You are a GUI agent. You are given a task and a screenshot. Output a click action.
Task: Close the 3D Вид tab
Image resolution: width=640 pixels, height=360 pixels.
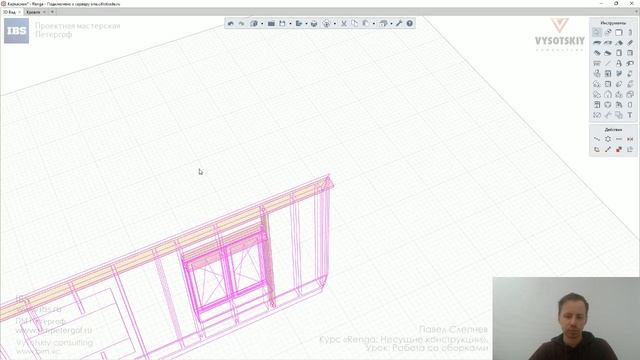20,12
